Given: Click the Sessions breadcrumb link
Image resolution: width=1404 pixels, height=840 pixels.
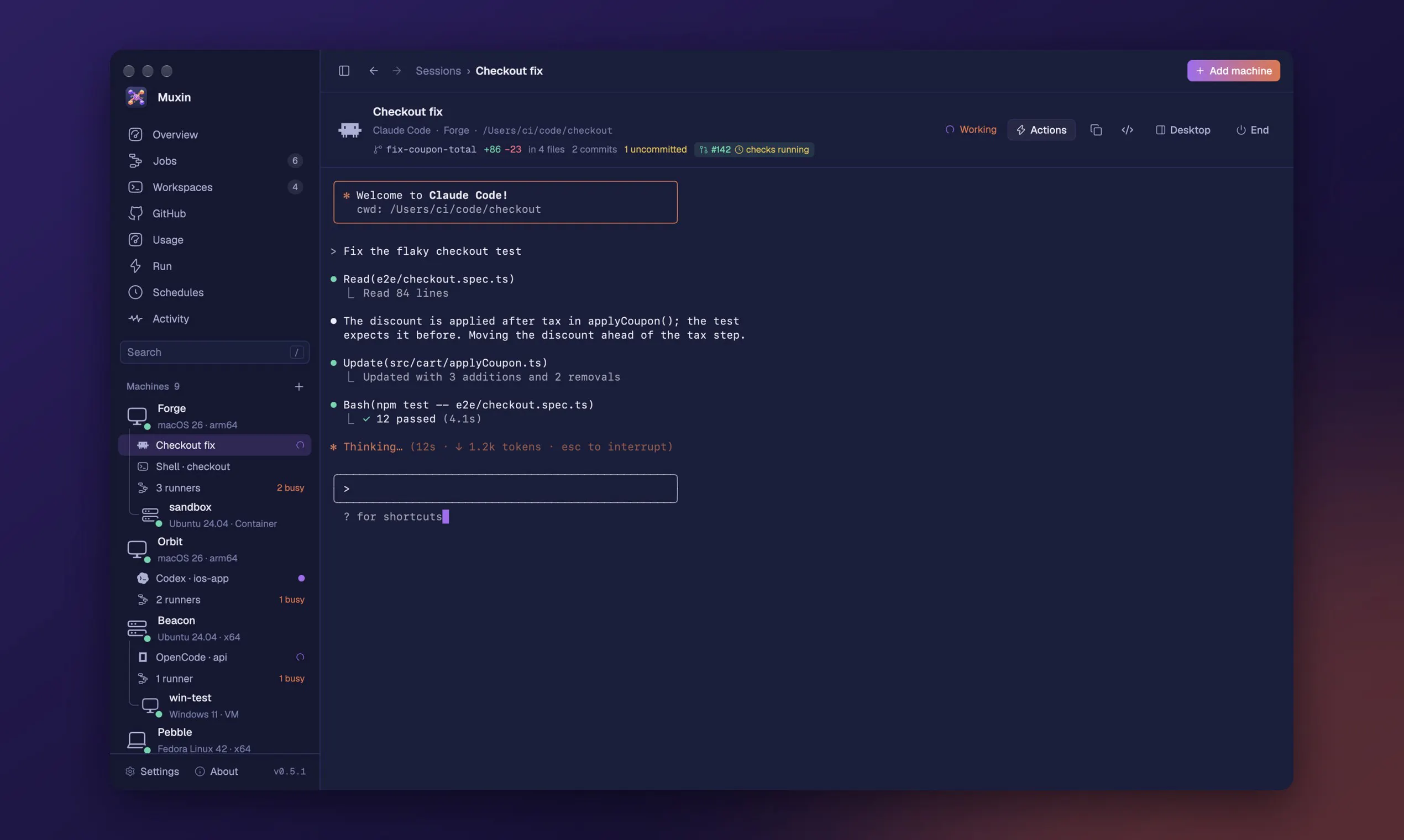Looking at the screenshot, I should click(438, 71).
